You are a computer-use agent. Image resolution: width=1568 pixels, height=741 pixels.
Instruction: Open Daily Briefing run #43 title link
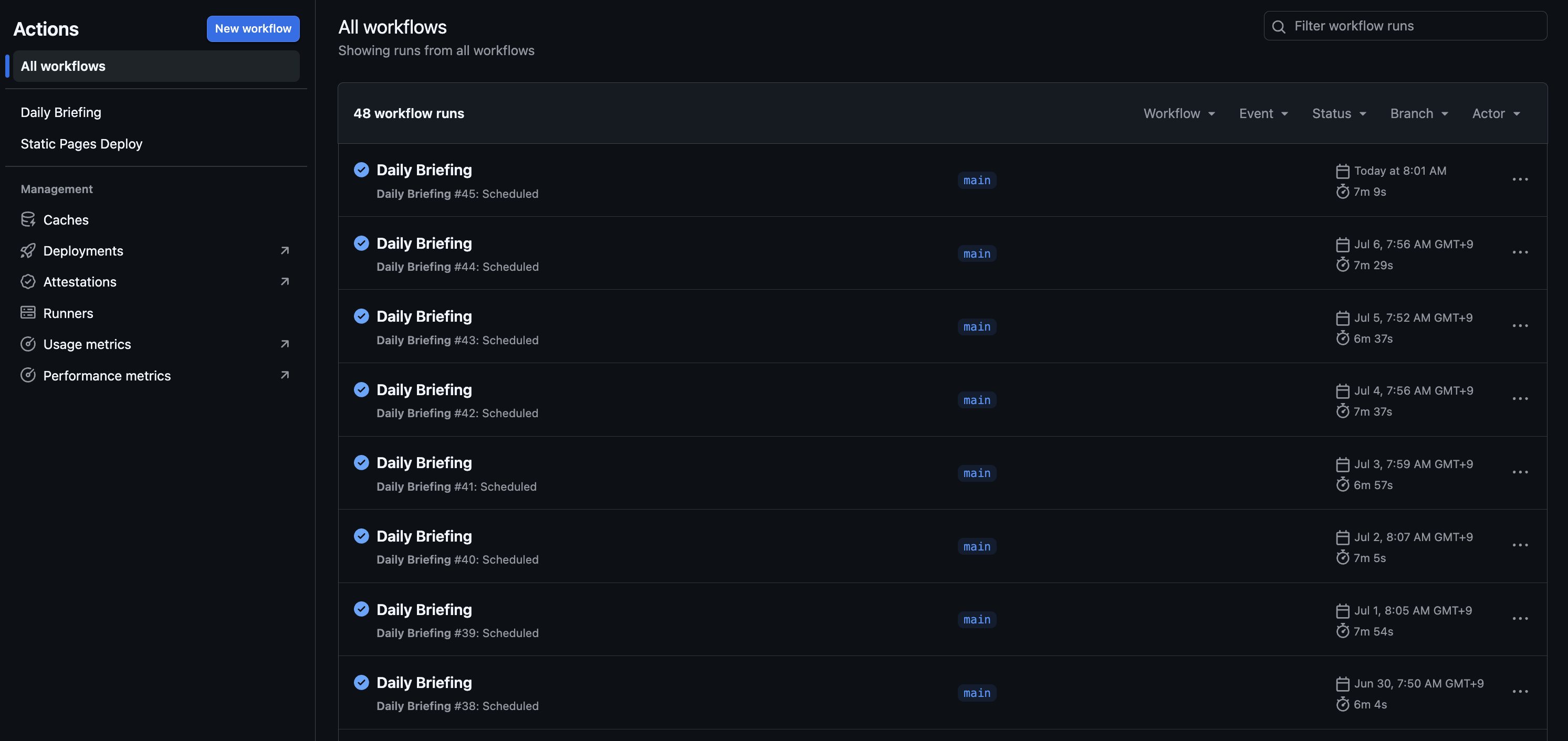[424, 316]
